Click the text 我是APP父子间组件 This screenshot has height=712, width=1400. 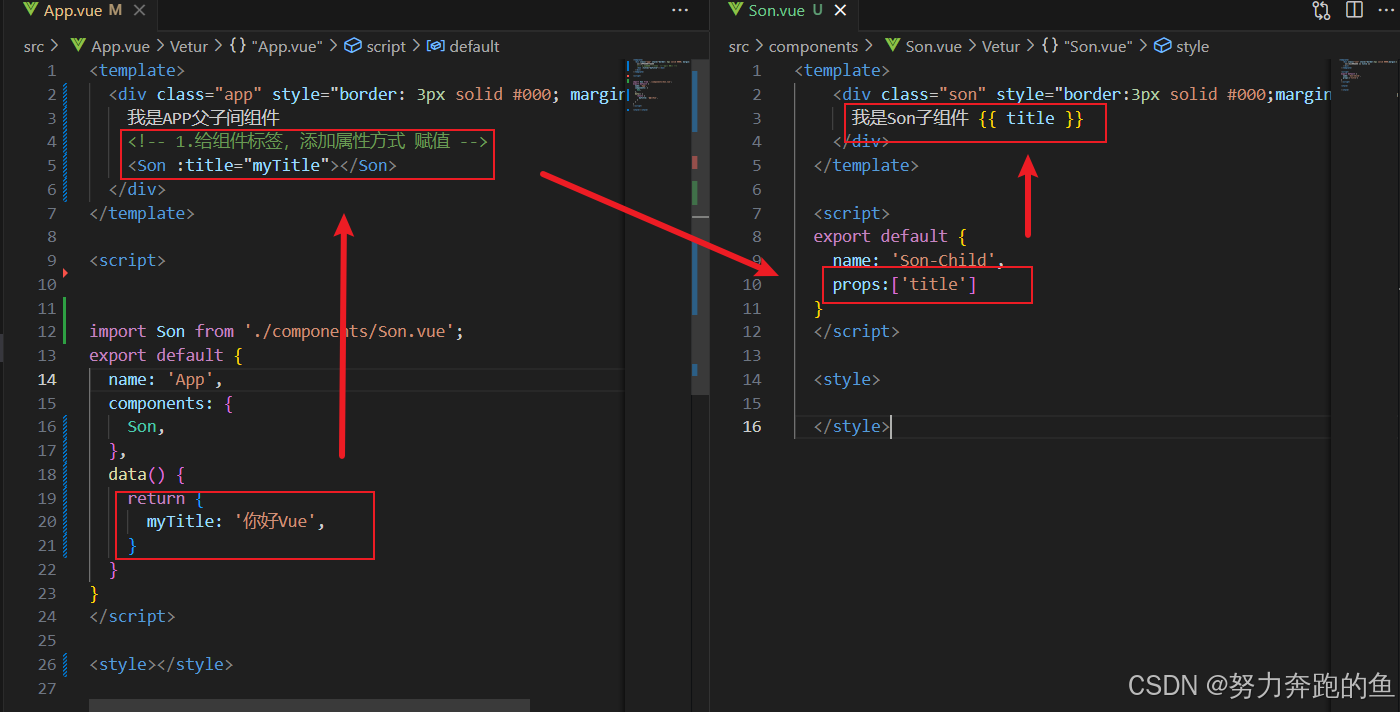click(203, 118)
